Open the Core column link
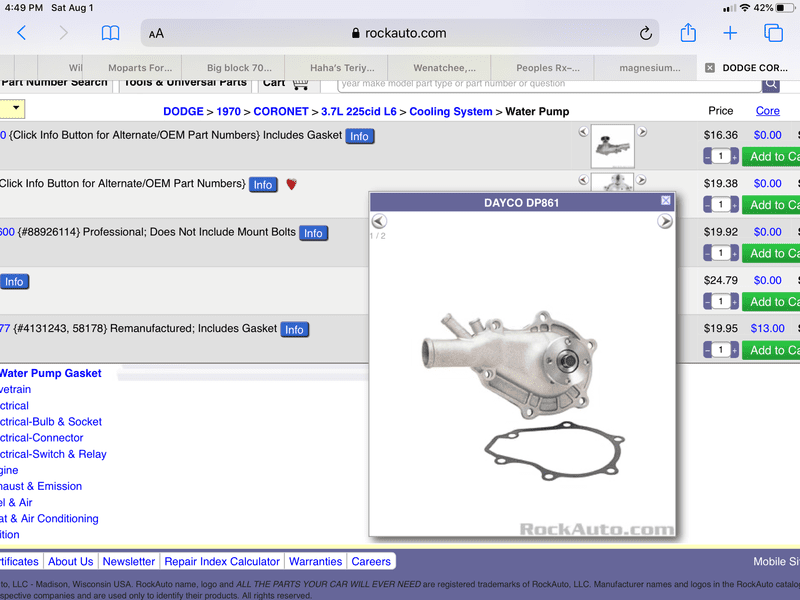 767,111
